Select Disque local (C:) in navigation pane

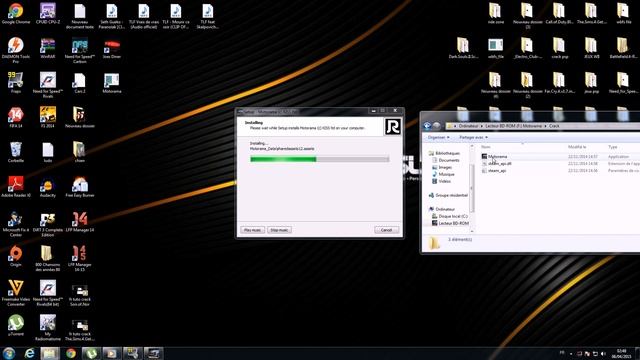[453, 216]
